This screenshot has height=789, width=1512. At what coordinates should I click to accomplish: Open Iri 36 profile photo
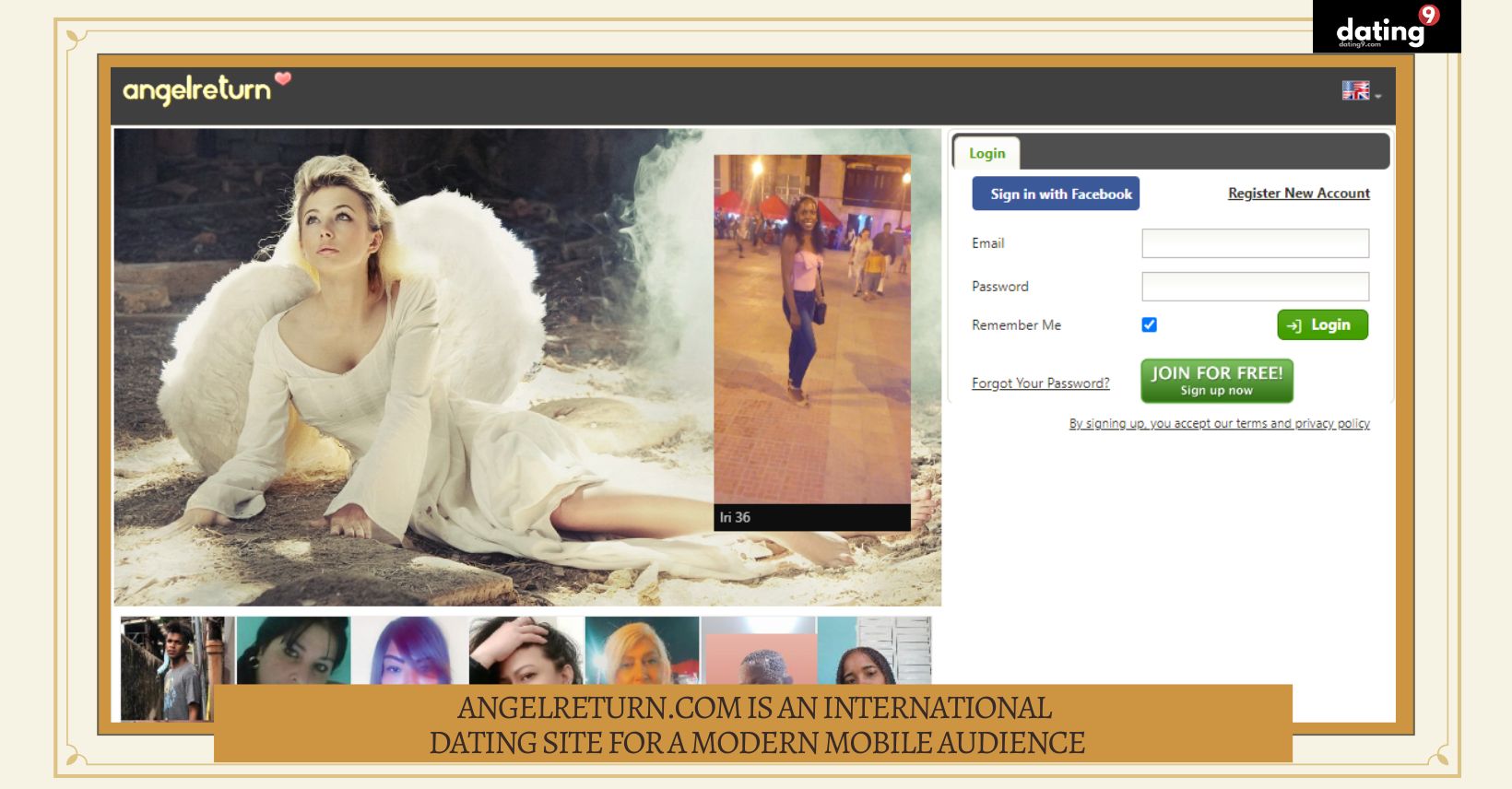(x=812, y=329)
